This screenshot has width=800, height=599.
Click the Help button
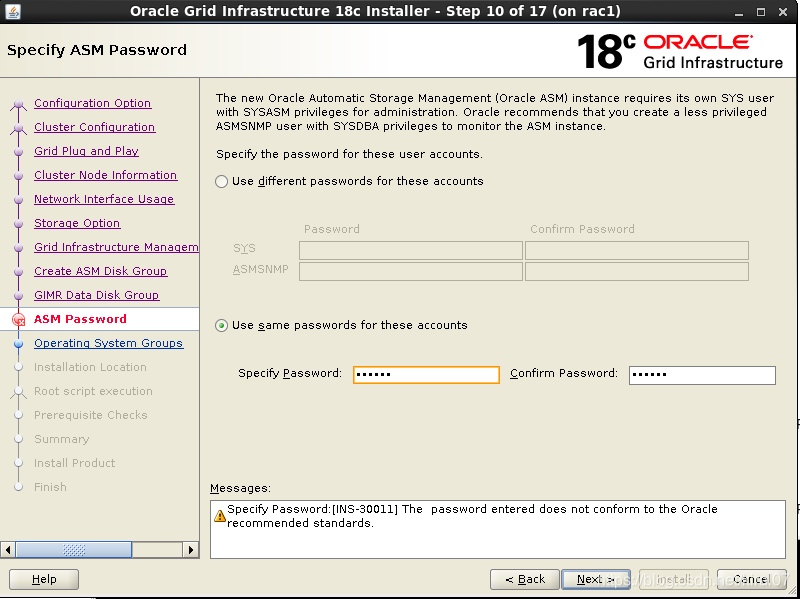[x=44, y=579]
